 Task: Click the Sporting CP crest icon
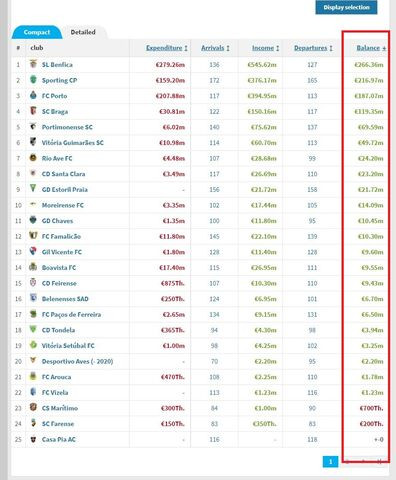33,80
